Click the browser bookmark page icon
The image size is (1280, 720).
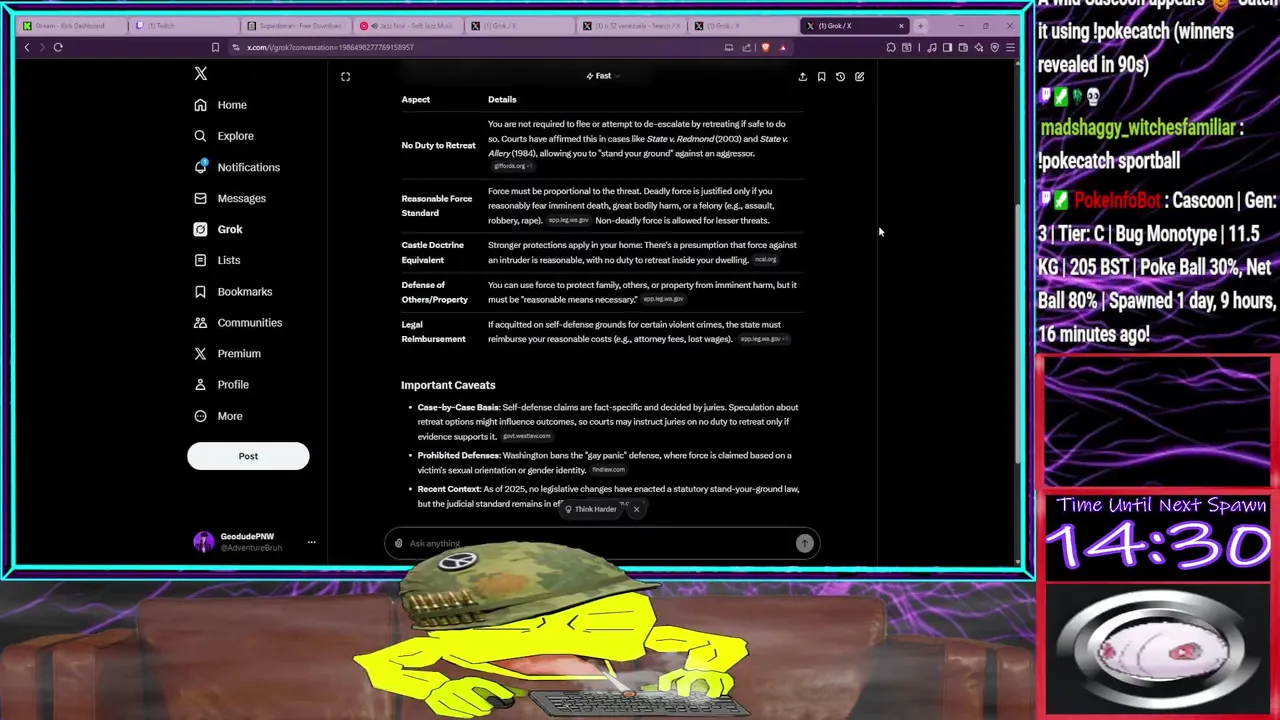(215, 47)
